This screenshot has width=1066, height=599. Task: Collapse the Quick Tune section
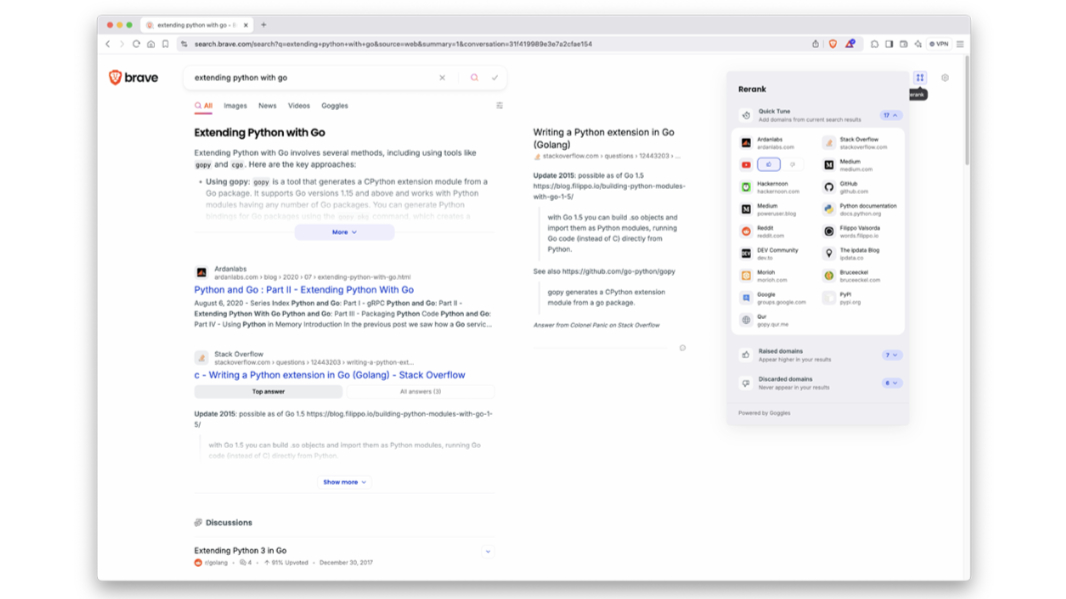point(890,116)
